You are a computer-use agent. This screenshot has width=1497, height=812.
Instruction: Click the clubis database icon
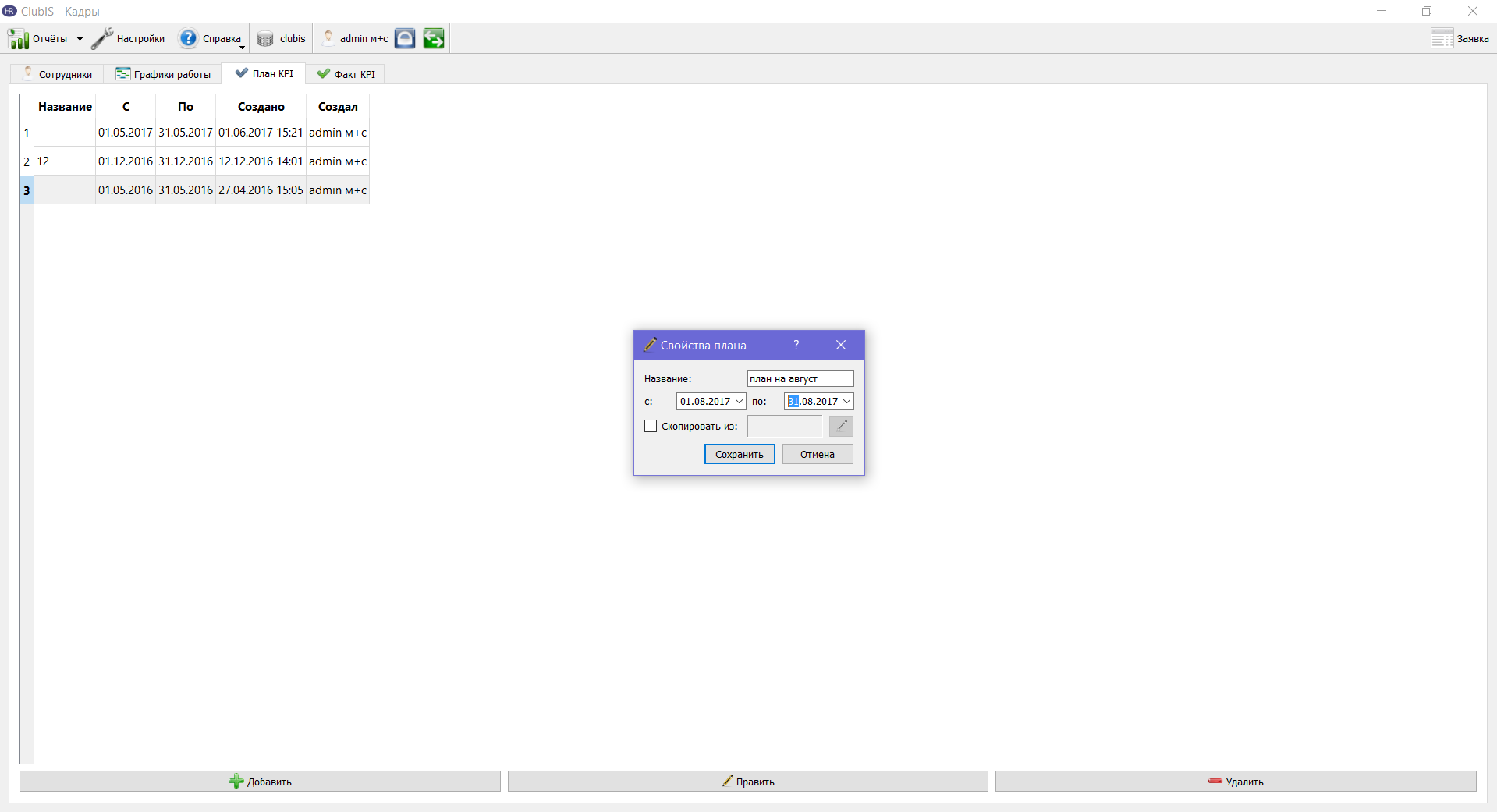point(265,38)
